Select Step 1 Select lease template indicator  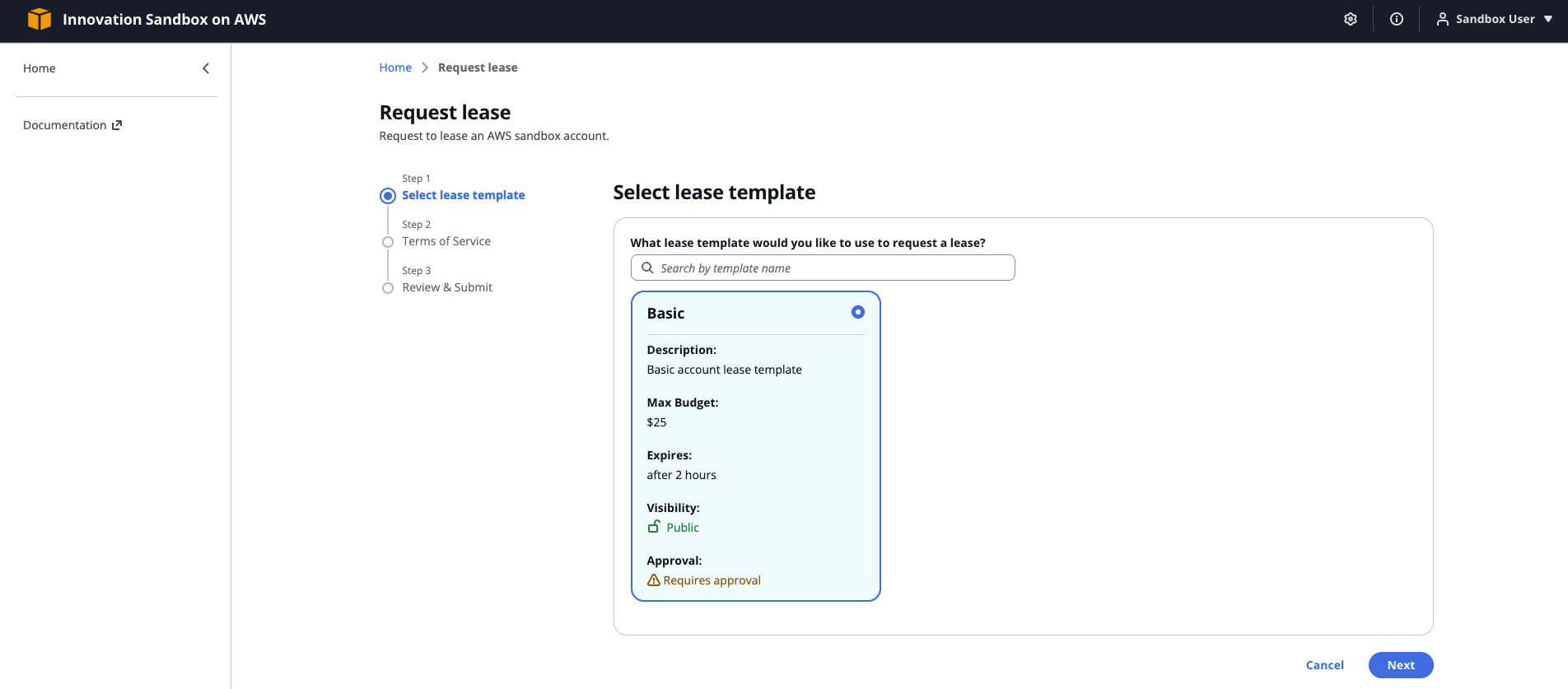(388, 196)
